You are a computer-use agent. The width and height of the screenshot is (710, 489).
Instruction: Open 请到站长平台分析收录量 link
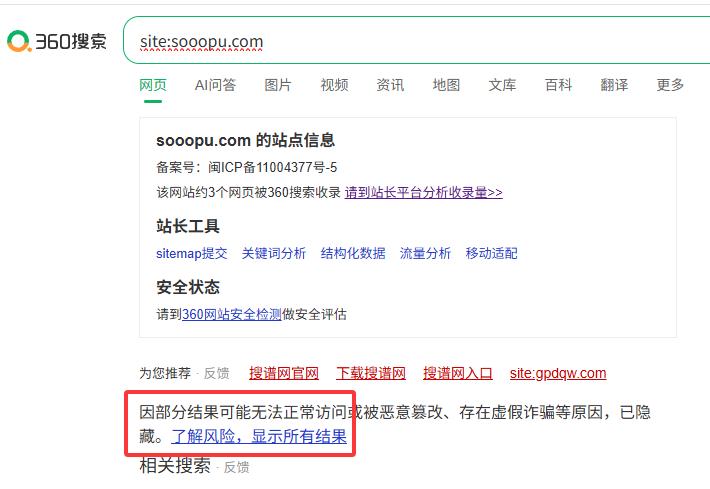[423, 192]
